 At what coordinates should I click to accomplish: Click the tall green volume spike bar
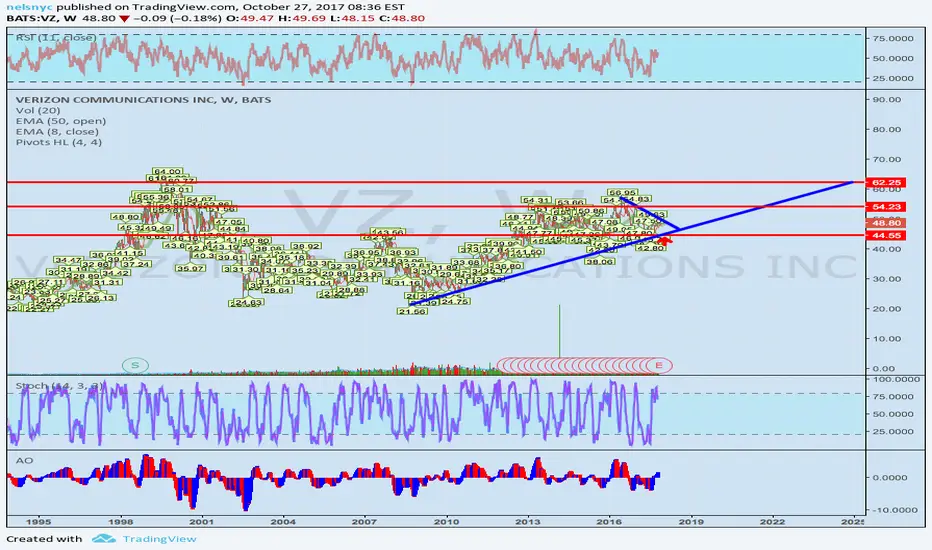559,333
